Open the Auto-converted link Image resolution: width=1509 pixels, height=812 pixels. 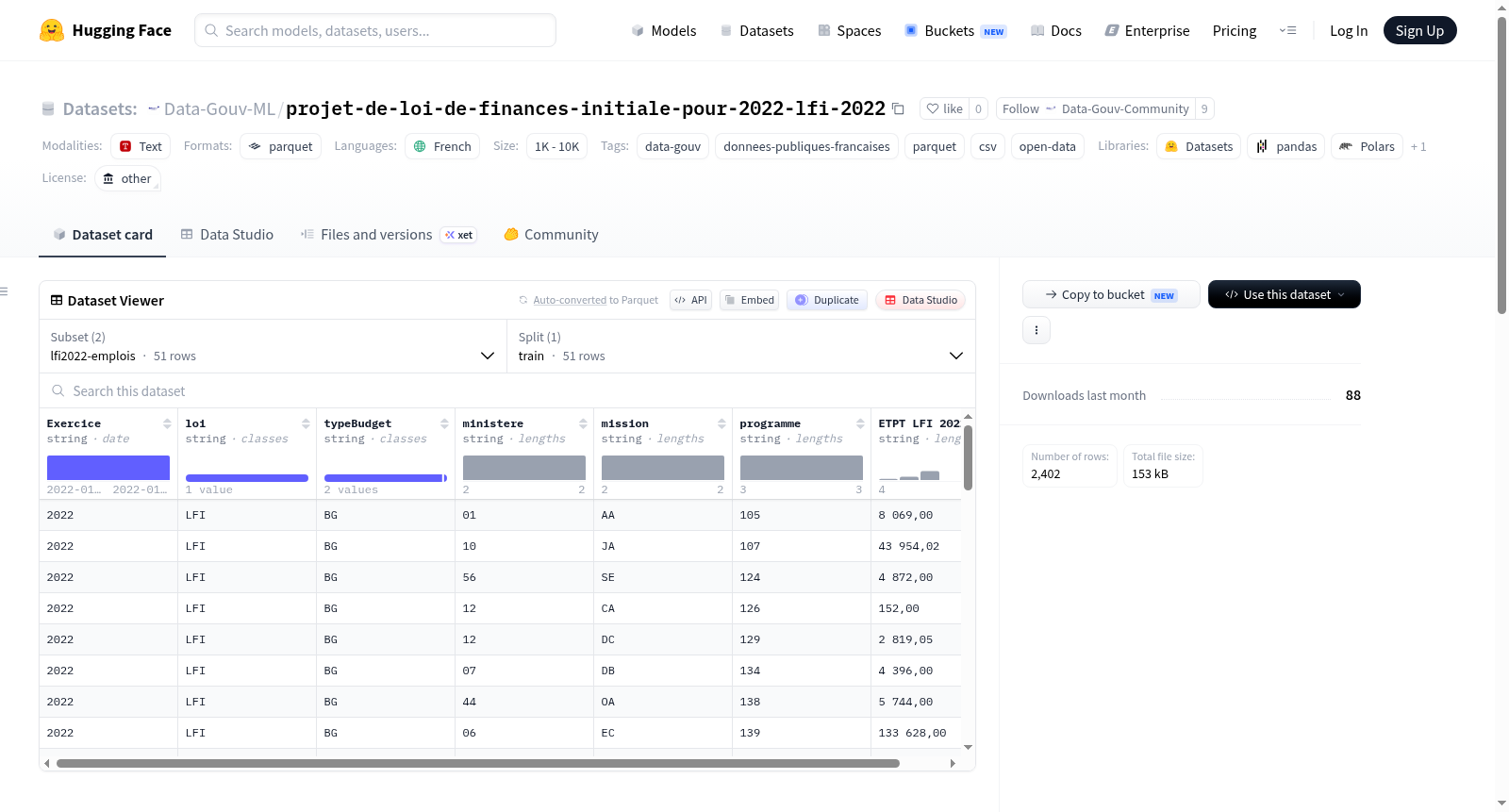click(x=570, y=300)
